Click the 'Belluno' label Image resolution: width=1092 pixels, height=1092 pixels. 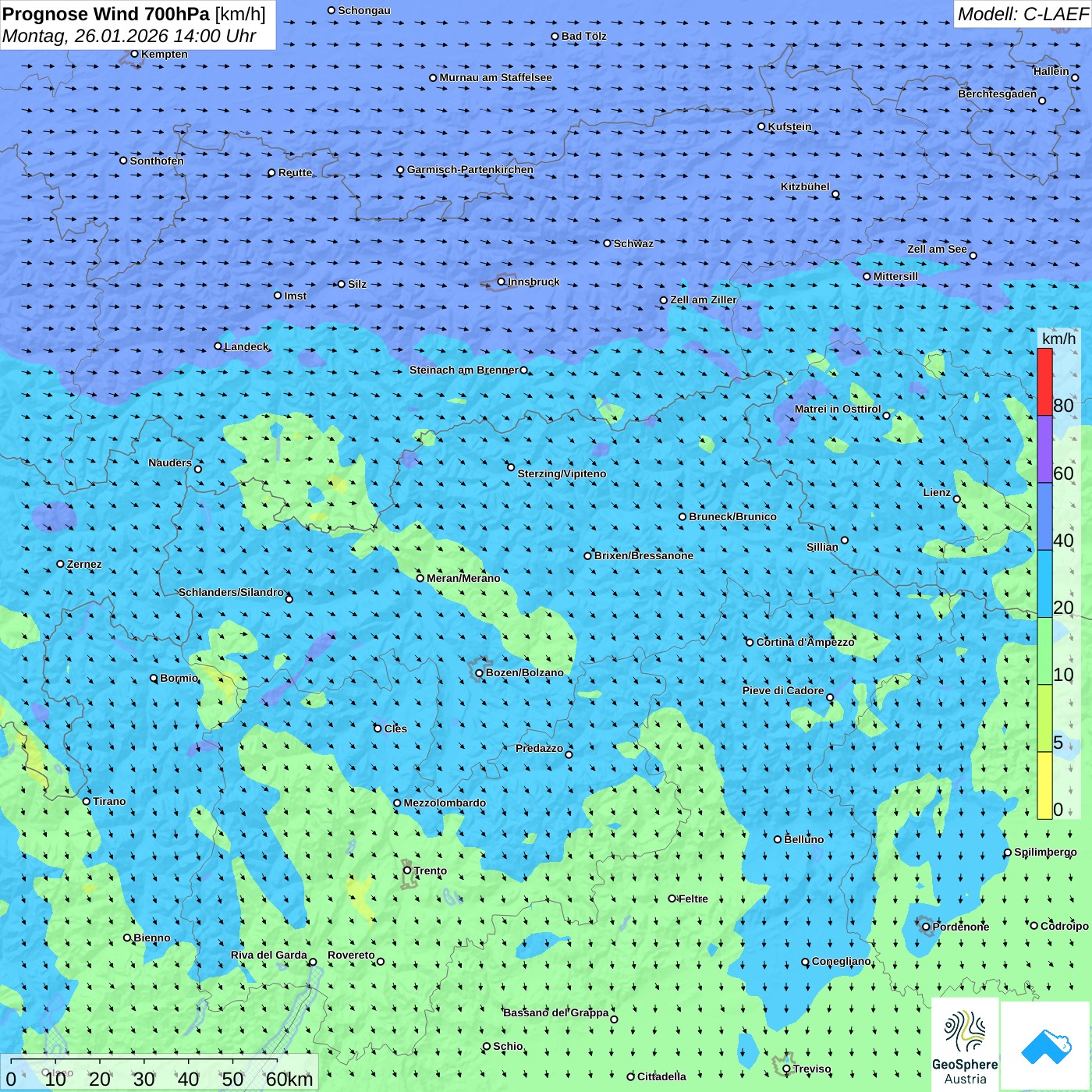[x=804, y=839]
